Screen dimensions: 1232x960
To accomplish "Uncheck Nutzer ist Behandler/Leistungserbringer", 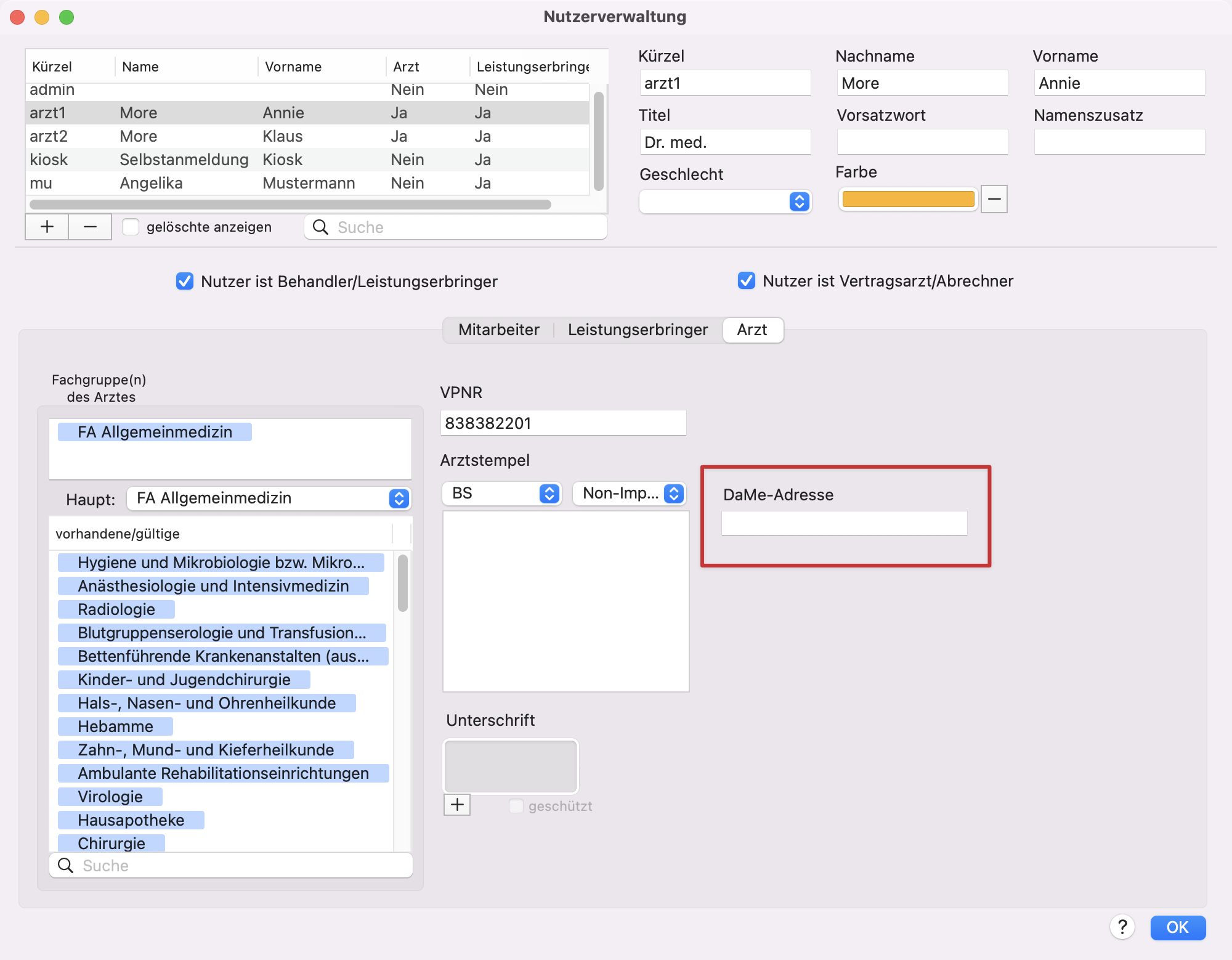I will click(185, 282).
